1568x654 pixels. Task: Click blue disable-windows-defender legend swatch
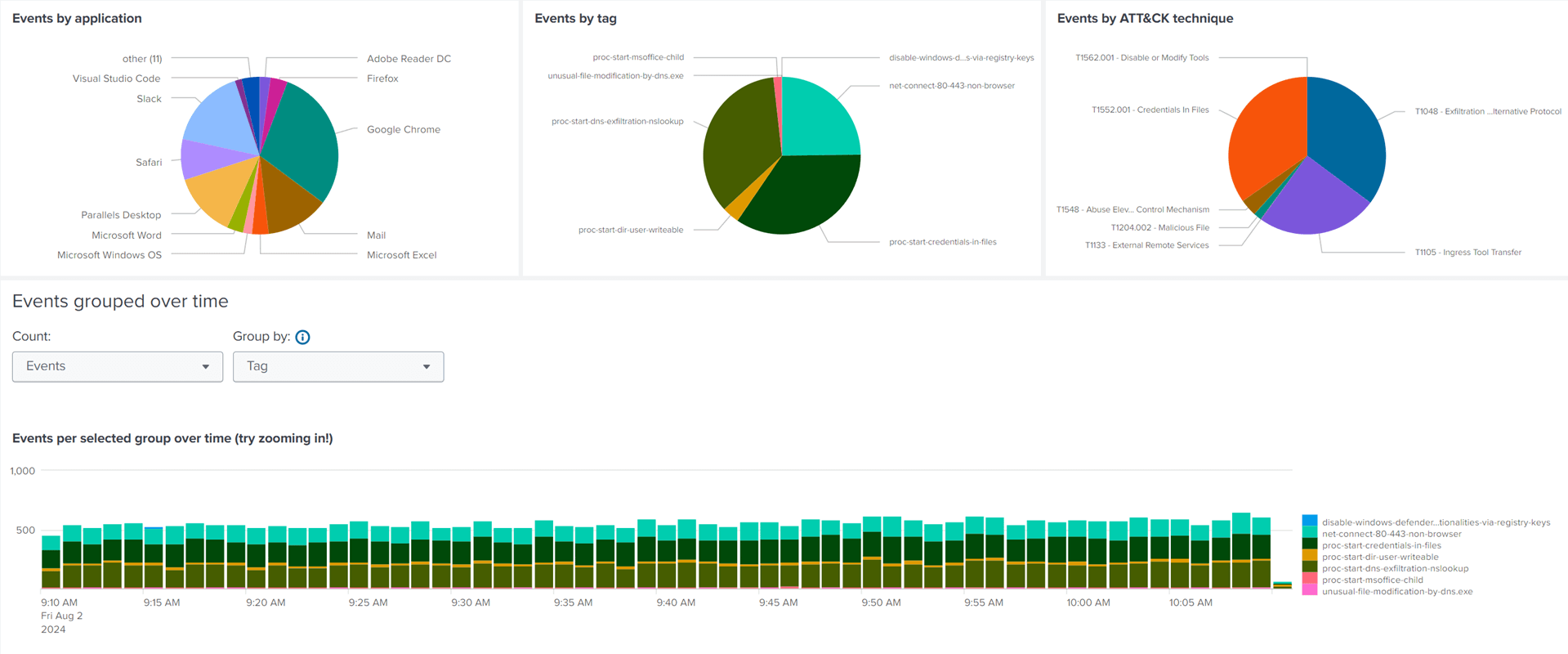[x=1309, y=522]
